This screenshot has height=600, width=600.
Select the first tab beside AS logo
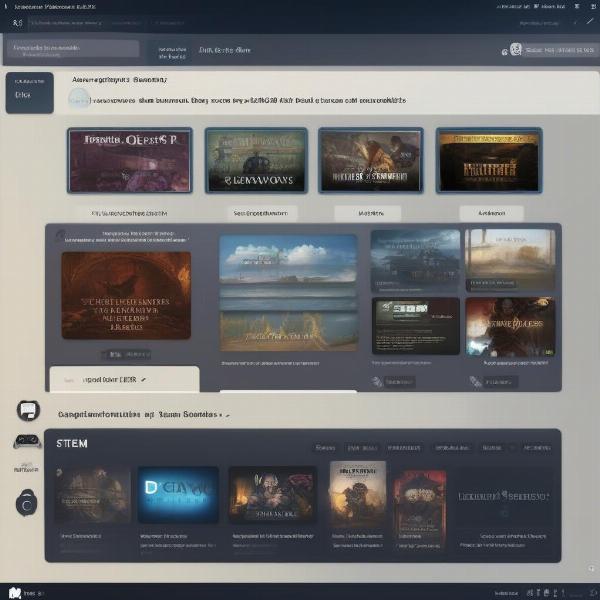66,23
